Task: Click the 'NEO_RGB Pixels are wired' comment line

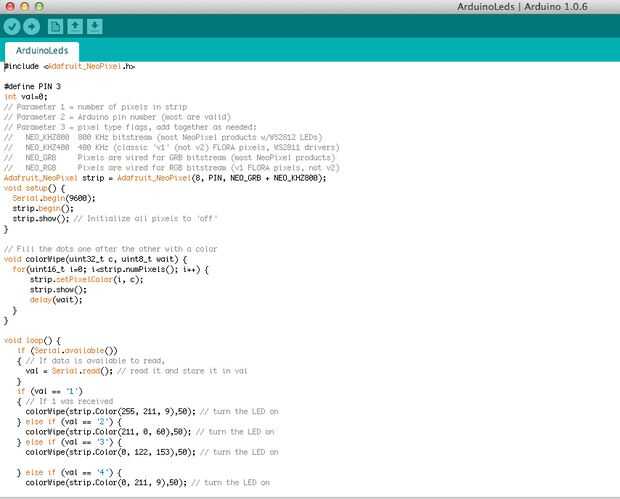Action: coord(172,168)
